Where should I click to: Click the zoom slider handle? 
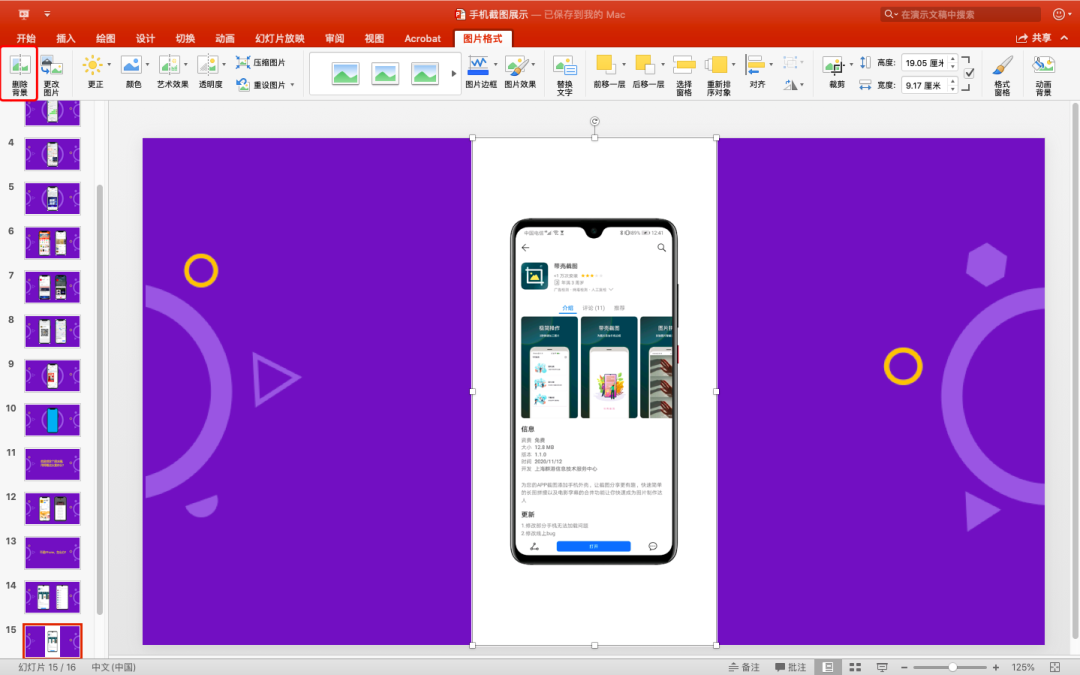[952, 667]
